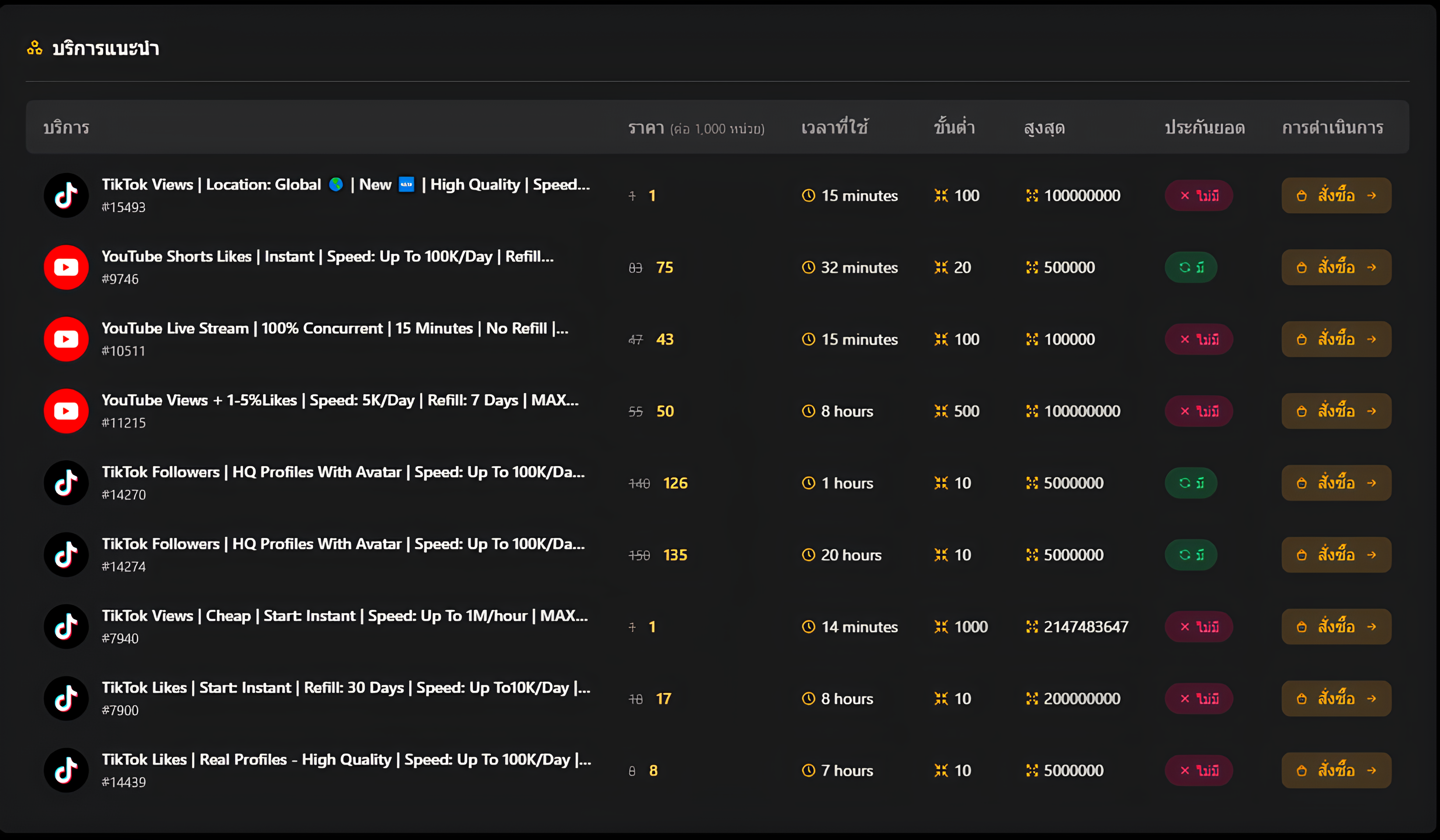The height and width of the screenshot is (840, 1440).
Task: Order TikTok Likes Real Profiles #14439
Action: pos(1336,770)
